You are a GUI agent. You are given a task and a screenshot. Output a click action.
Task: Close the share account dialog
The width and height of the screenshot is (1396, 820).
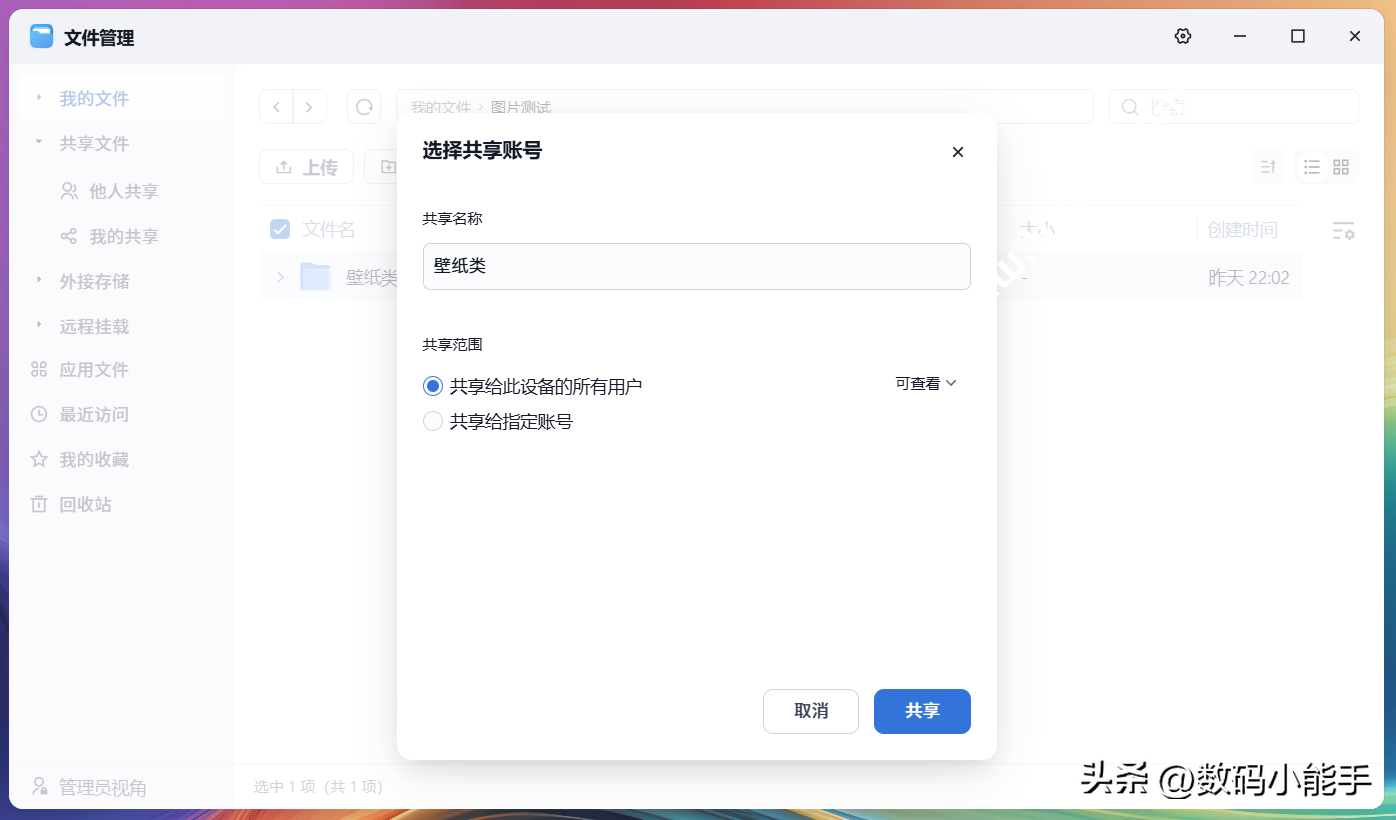click(957, 152)
